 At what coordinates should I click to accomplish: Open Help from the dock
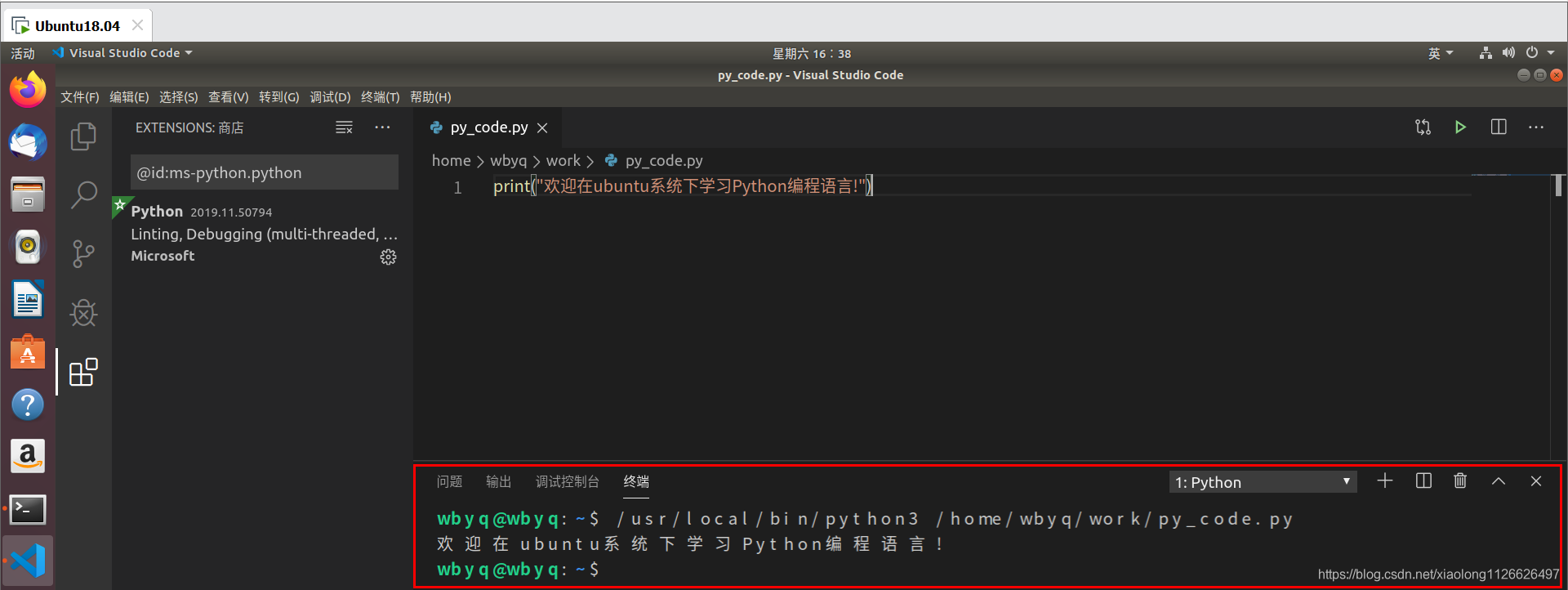click(28, 405)
